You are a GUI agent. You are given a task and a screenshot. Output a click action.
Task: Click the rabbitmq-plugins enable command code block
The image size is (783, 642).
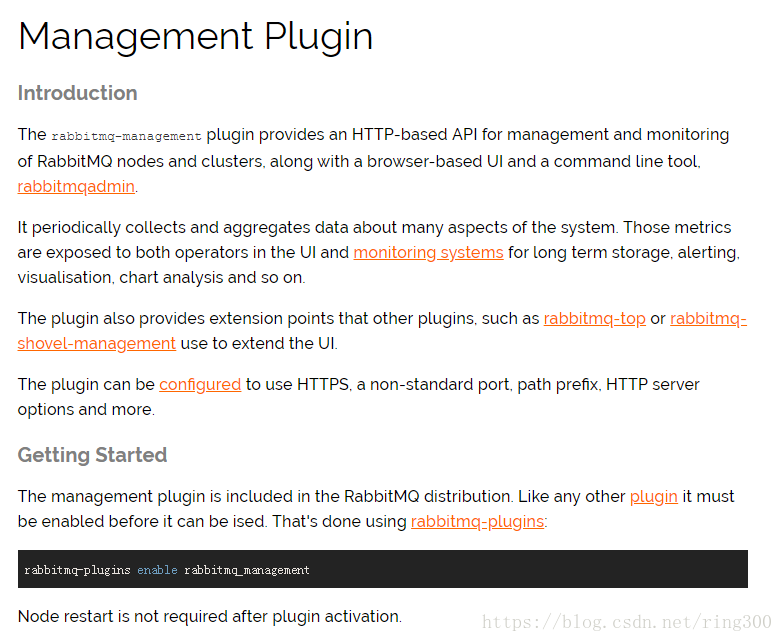[383, 569]
